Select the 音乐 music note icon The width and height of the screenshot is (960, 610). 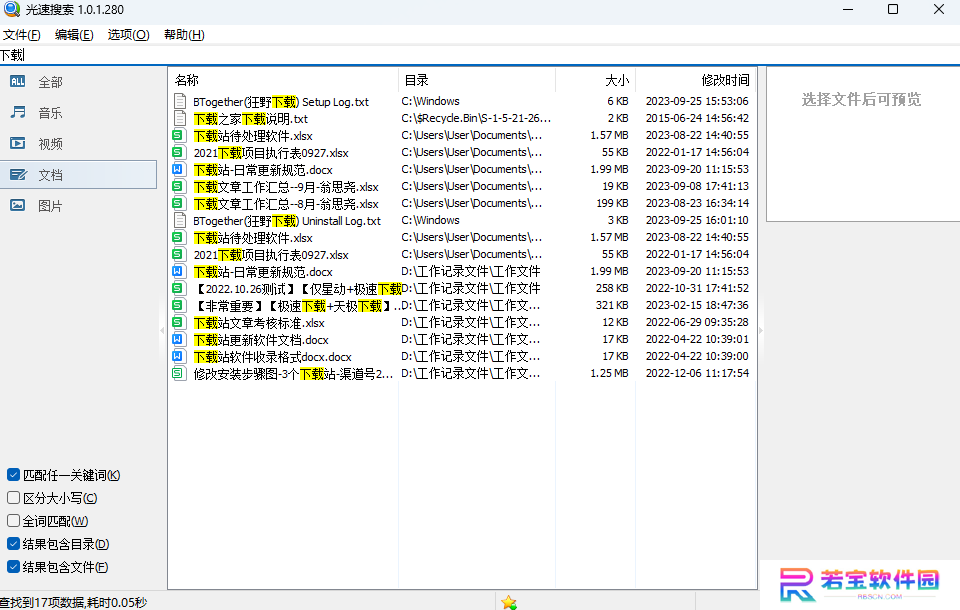tap(18, 113)
